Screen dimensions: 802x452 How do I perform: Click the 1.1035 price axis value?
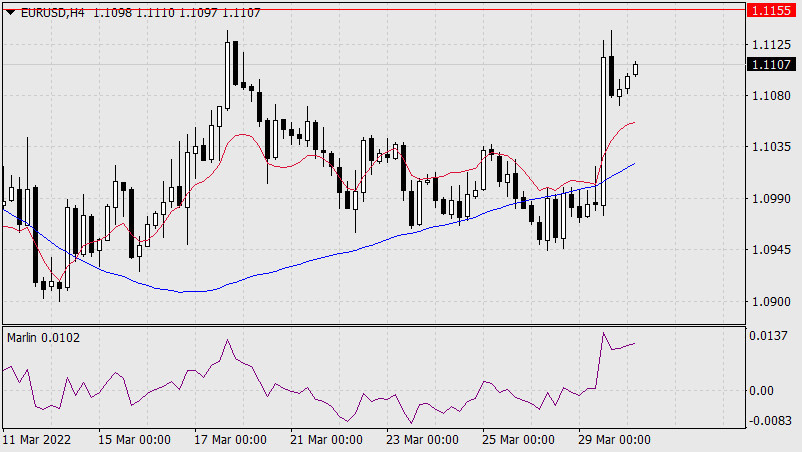(x=771, y=147)
